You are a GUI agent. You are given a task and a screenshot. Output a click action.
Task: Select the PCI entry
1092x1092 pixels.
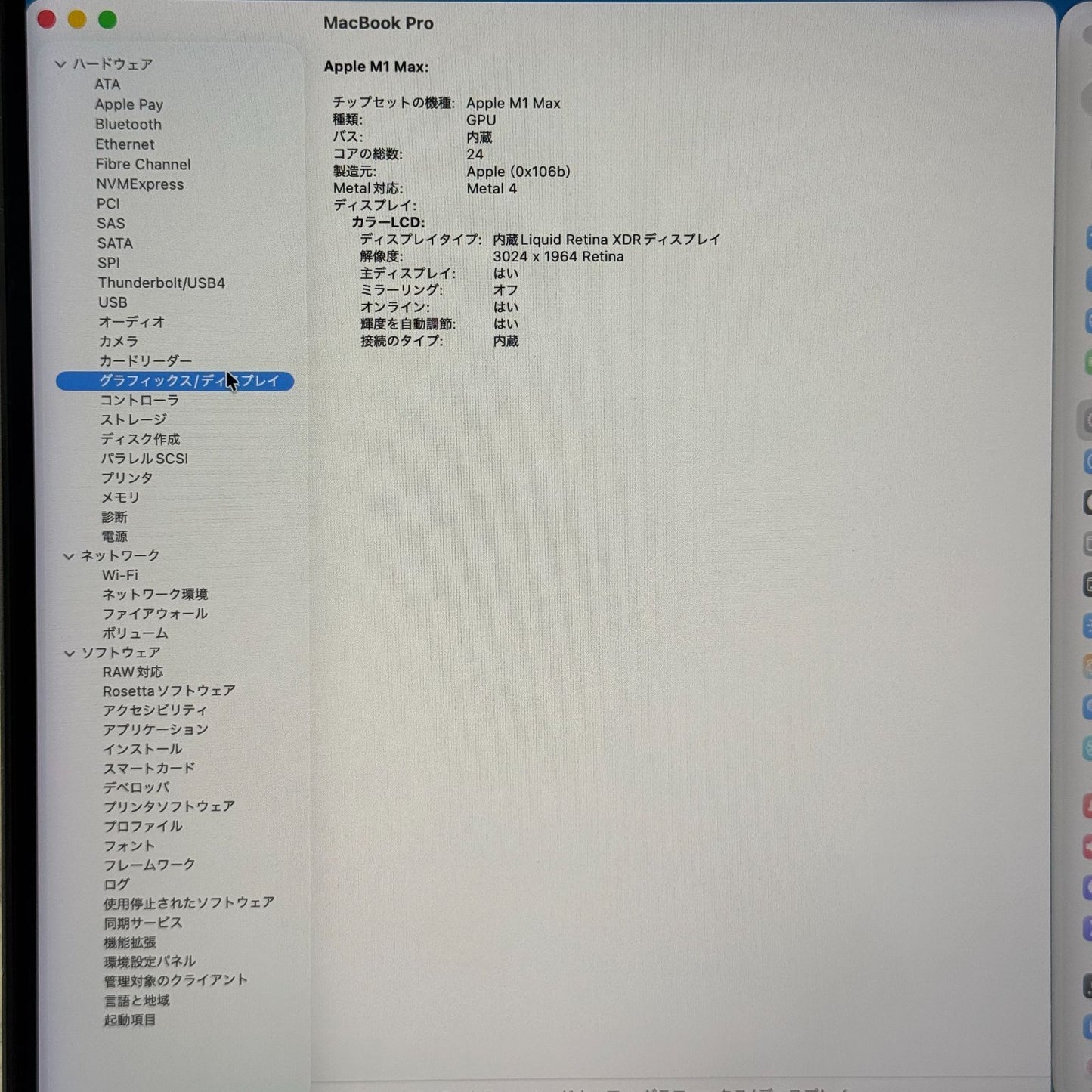coord(108,204)
